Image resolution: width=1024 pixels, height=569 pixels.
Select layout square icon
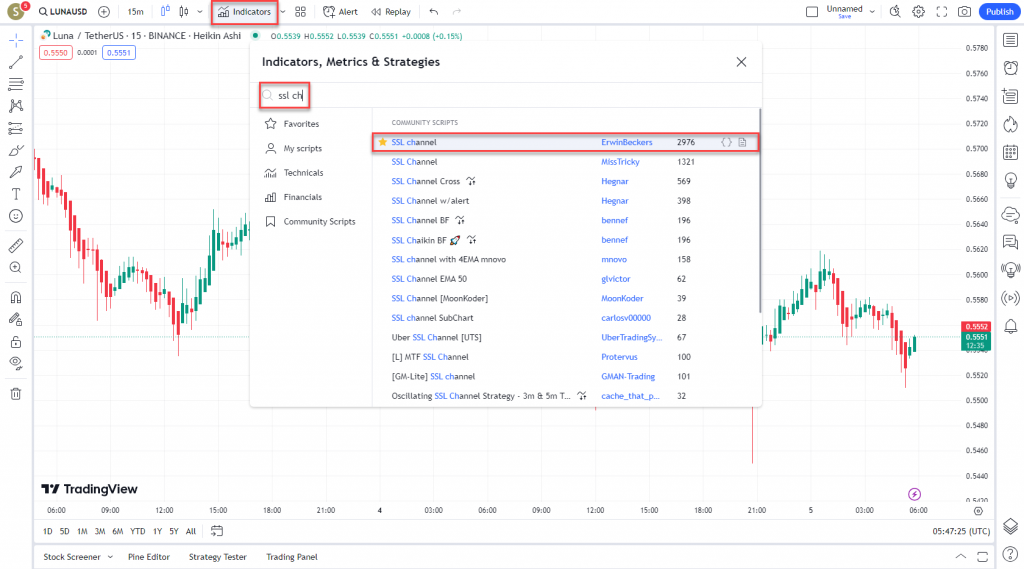coord(812,12)
